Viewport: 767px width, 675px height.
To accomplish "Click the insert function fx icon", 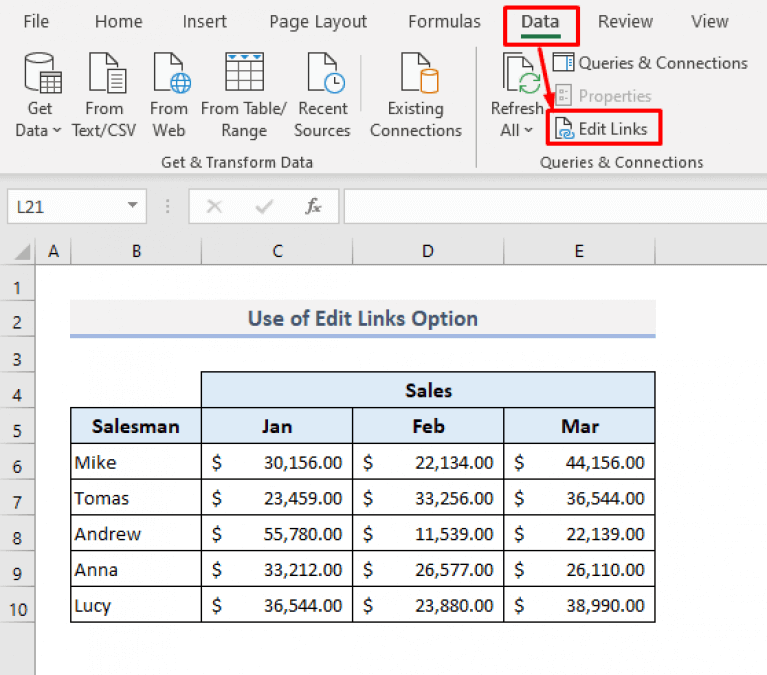I will pos(313,207).
